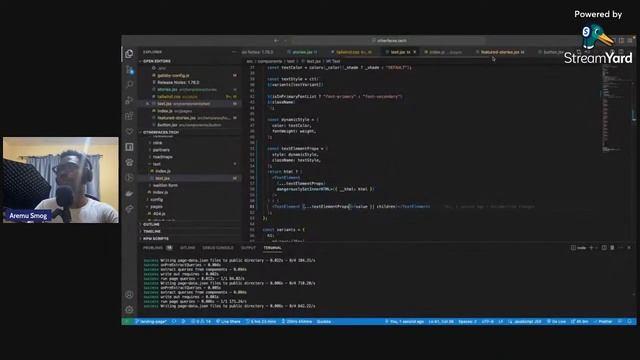This screenshot has height=360, width=640.
Task: Click the Aremu Smog webcam thumbnail
Action: (61, 180)
